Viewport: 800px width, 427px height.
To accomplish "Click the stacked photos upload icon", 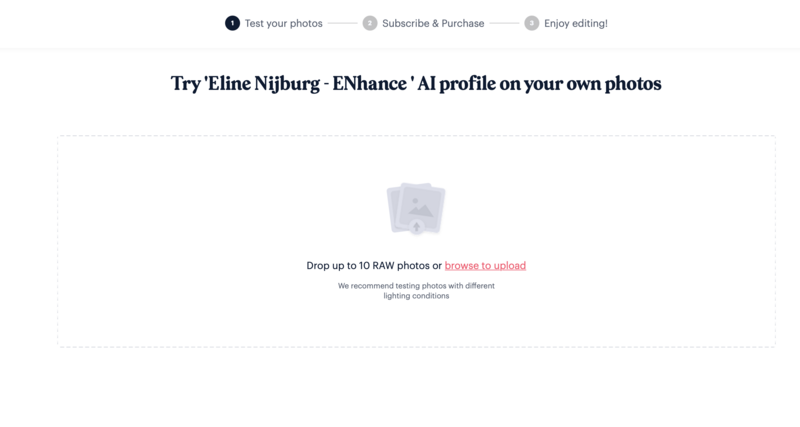I will point(416,209).
